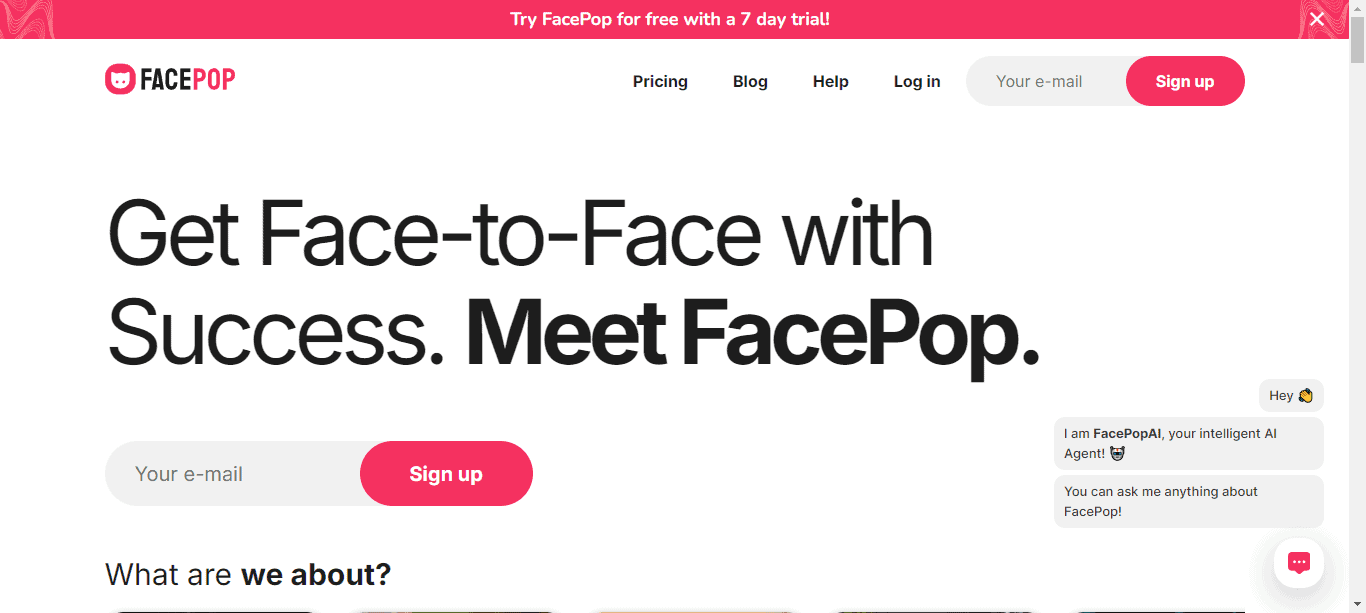Viewport: 1366px width, 613px height.
Task: Click the FacePopAI introduction message
Action: (1170, 443)
